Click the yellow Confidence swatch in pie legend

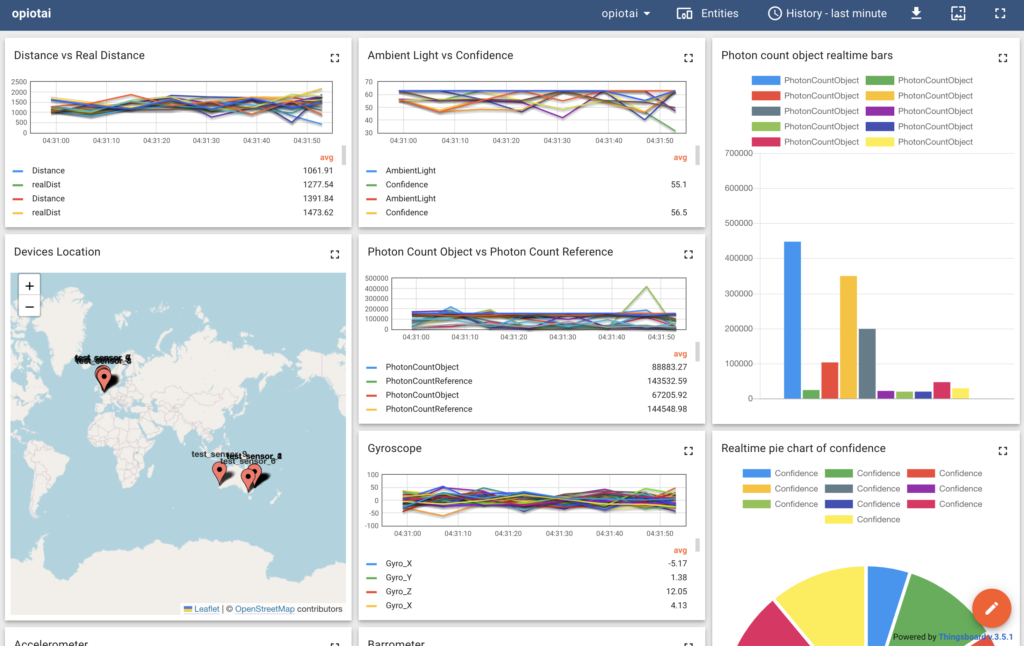839,520
